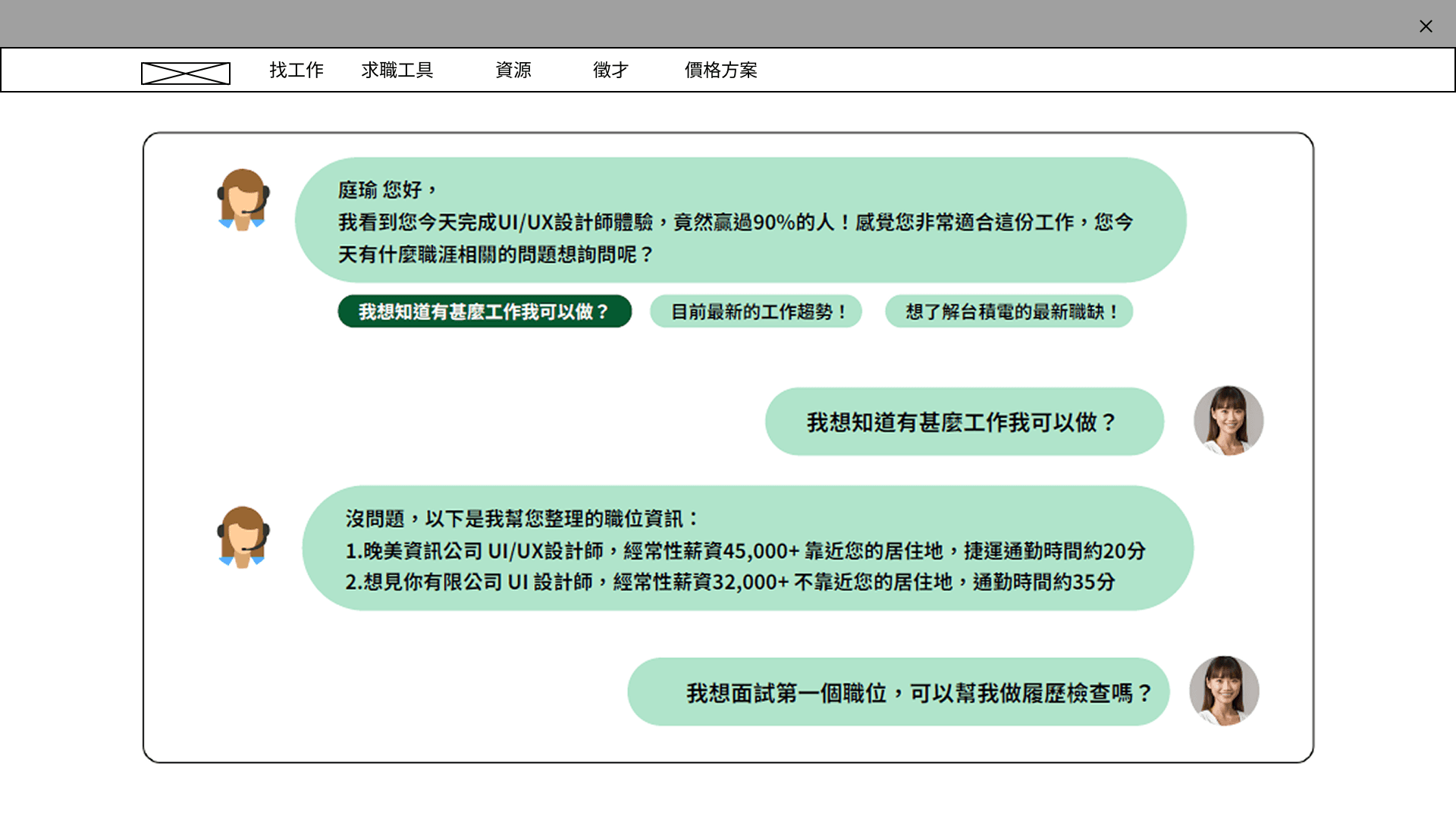
Task: Choose the 想了解台積電的最新職缺 suggestion chip
Action: point(1009,312)
